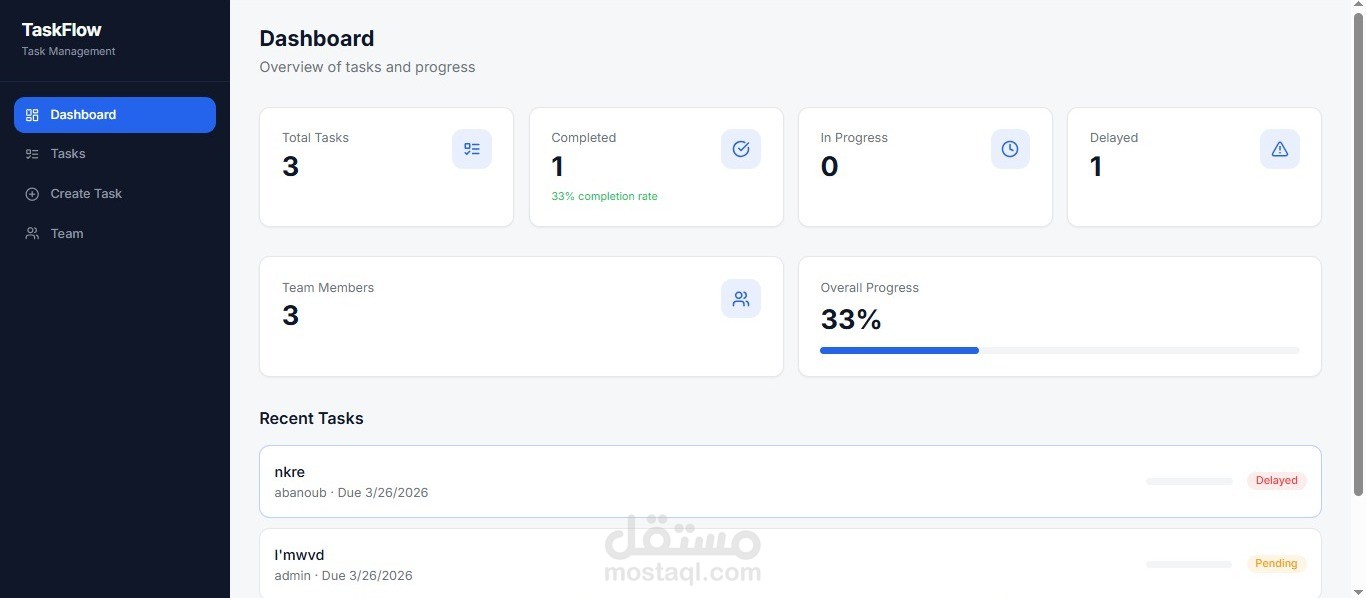Click the Tasks list icon in sidebar
Viewport: 1366px width, 598px height.
coord(32,153)
